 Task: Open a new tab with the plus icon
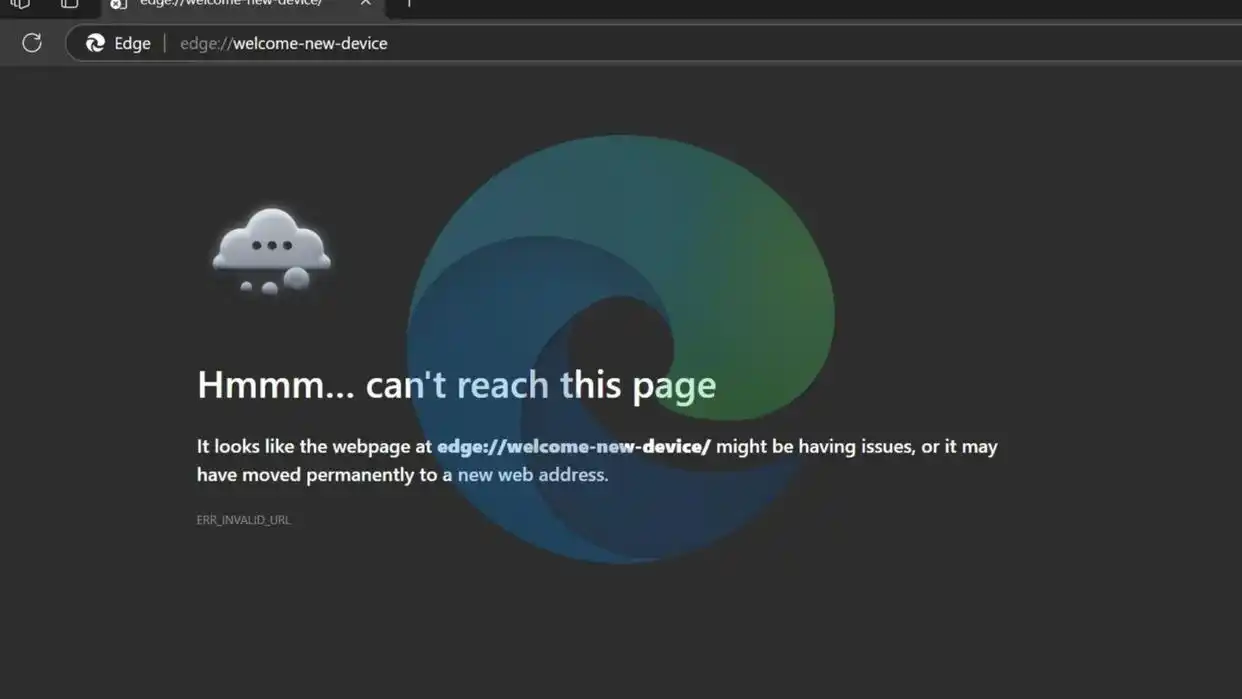pyautogui.click(x=408, y=4)
